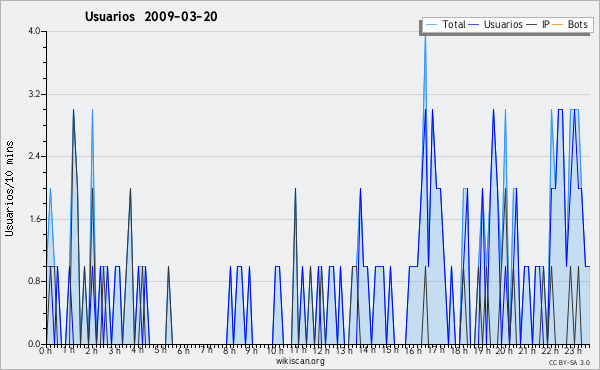Click the y-axis value 2.4

coord(34,156)
